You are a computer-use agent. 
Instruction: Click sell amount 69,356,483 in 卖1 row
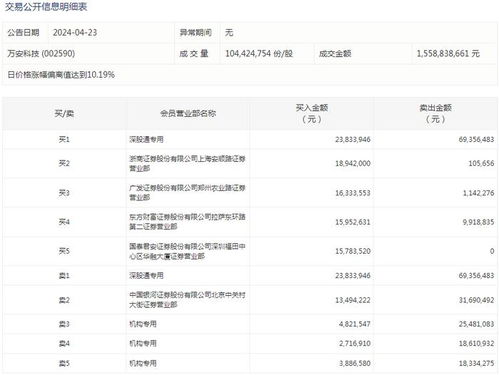476,276
